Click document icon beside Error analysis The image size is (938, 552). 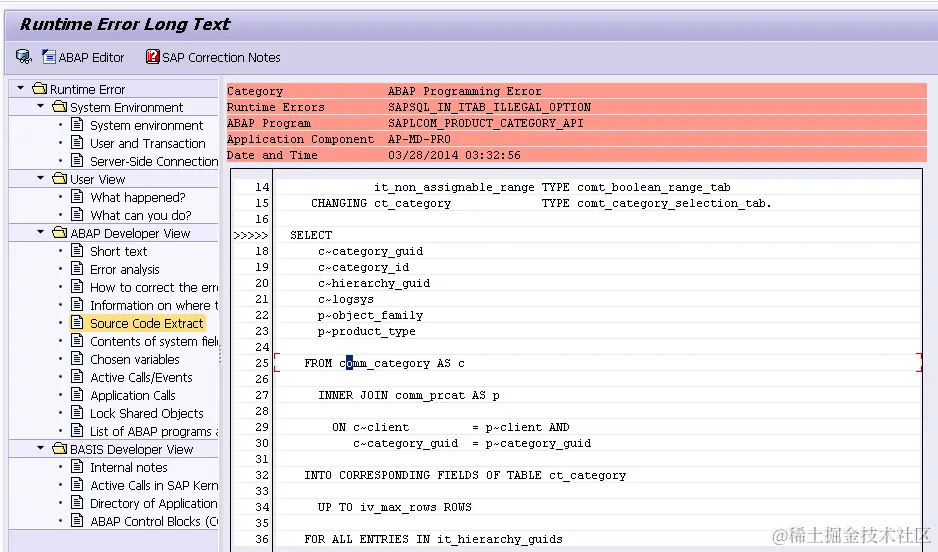[x=77, y=268]
